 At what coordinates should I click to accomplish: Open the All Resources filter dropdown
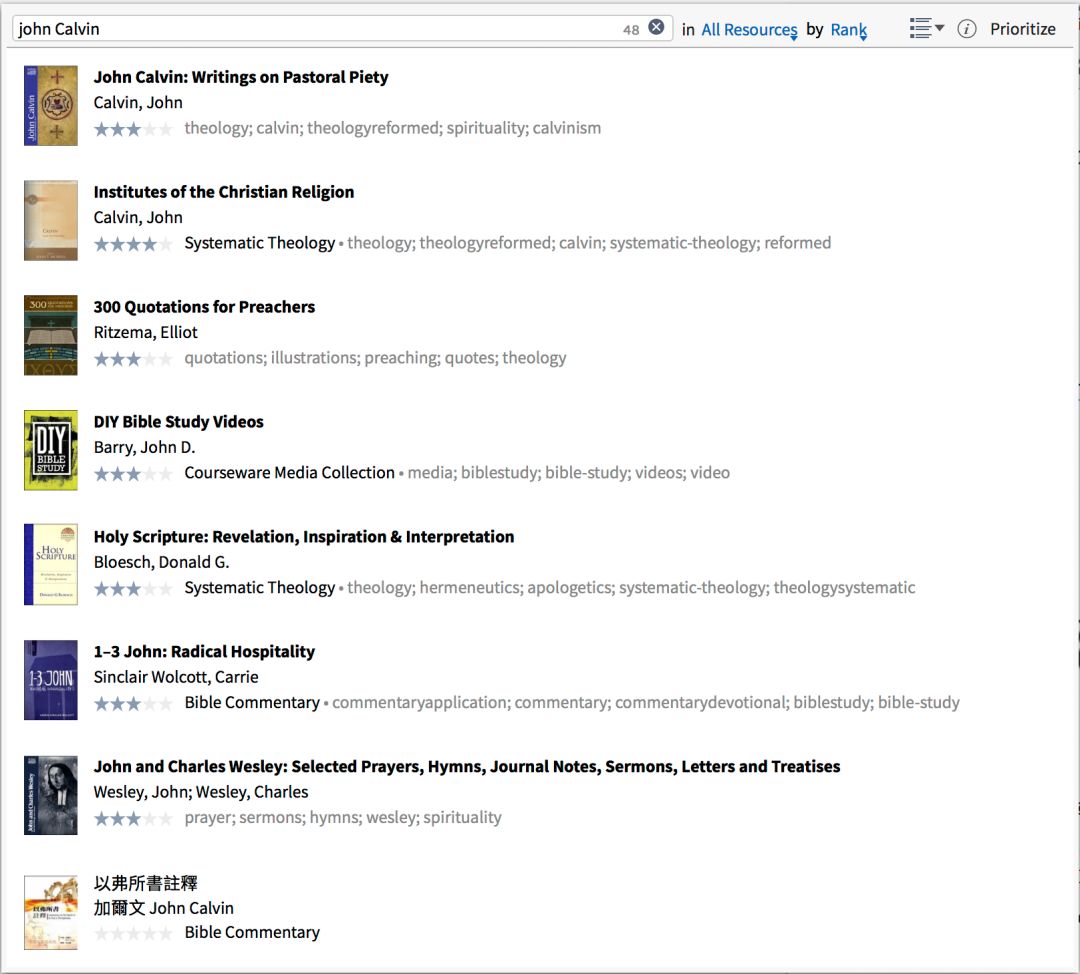point(749,30)
